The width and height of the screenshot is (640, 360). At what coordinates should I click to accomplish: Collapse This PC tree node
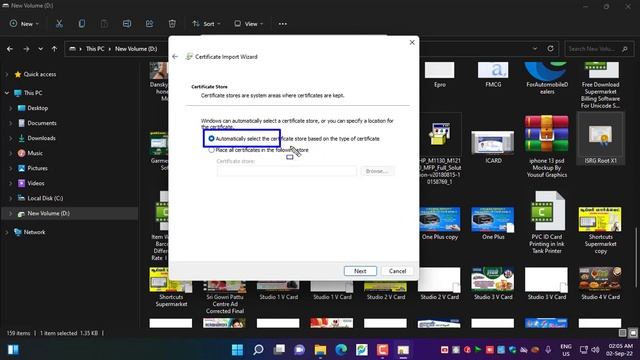click(x=7, y=93)
